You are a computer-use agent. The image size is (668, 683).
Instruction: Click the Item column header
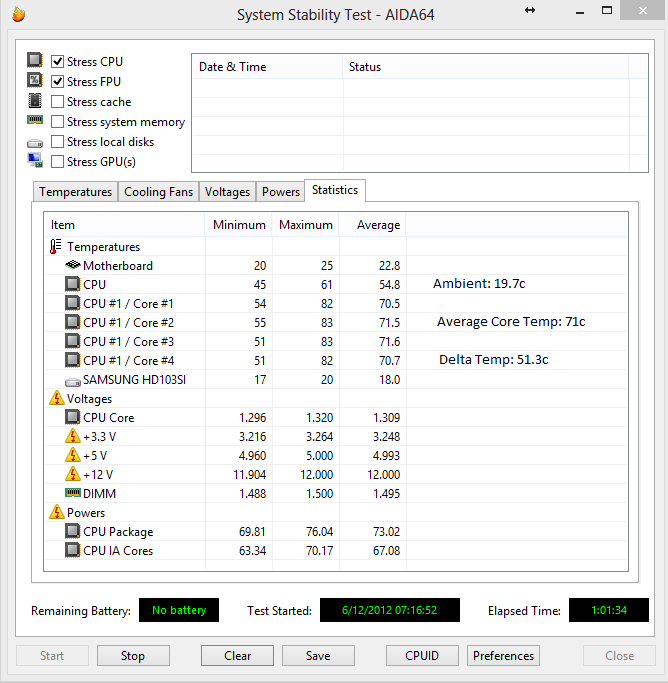pos(125,225)
